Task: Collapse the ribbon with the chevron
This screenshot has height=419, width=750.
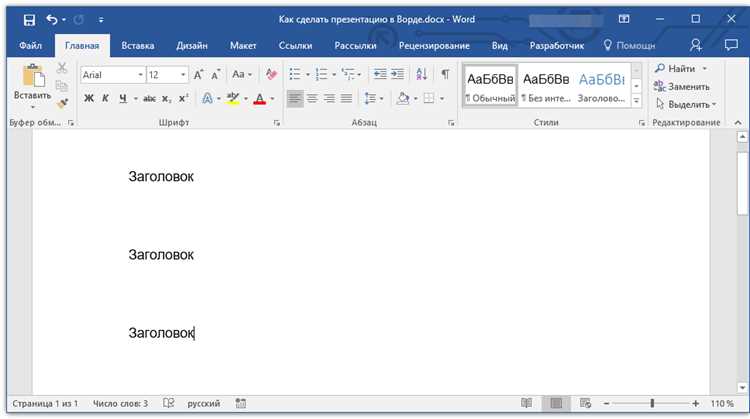Action: point(738,123)
